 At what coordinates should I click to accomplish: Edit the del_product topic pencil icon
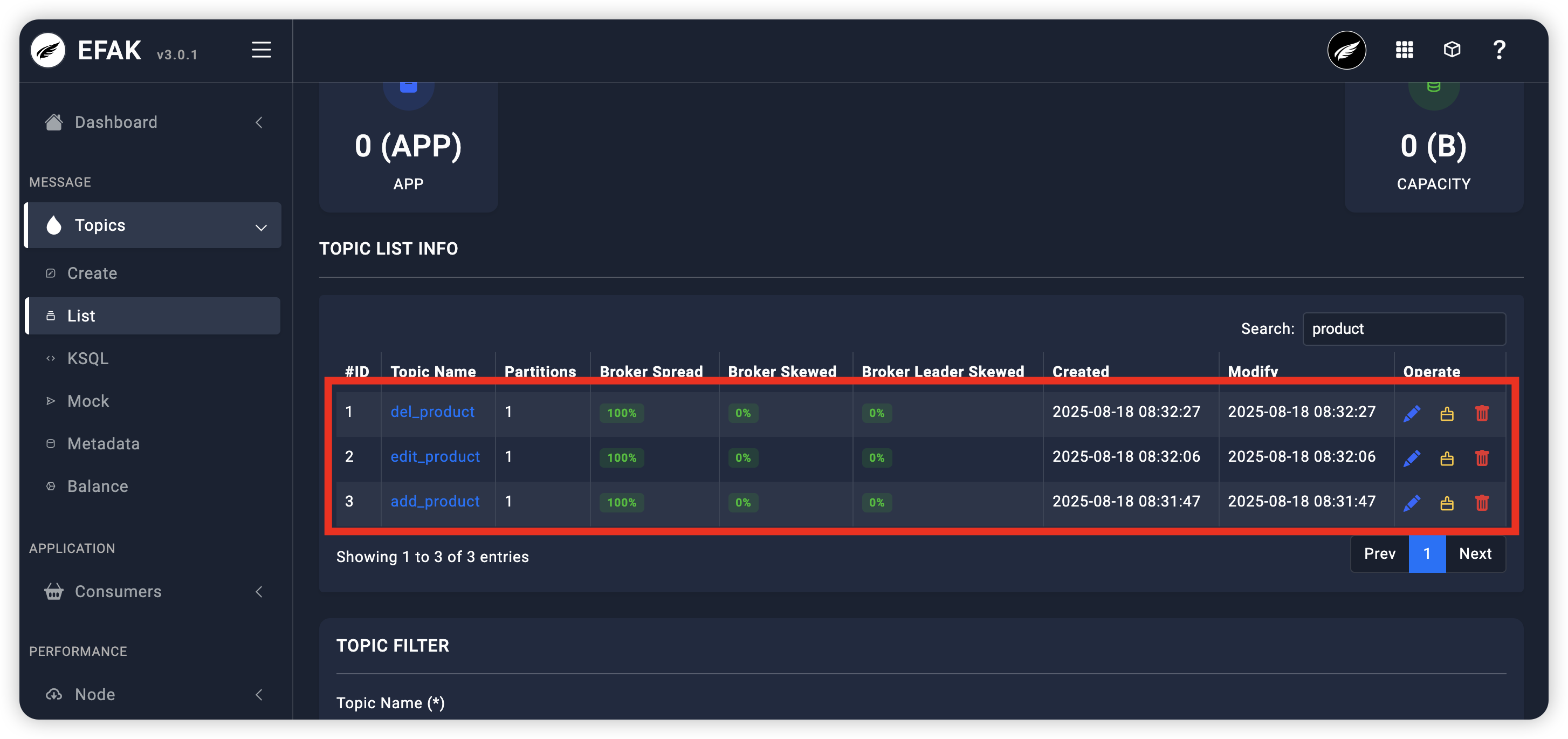pyautogui.click(x=1412, y=413)
